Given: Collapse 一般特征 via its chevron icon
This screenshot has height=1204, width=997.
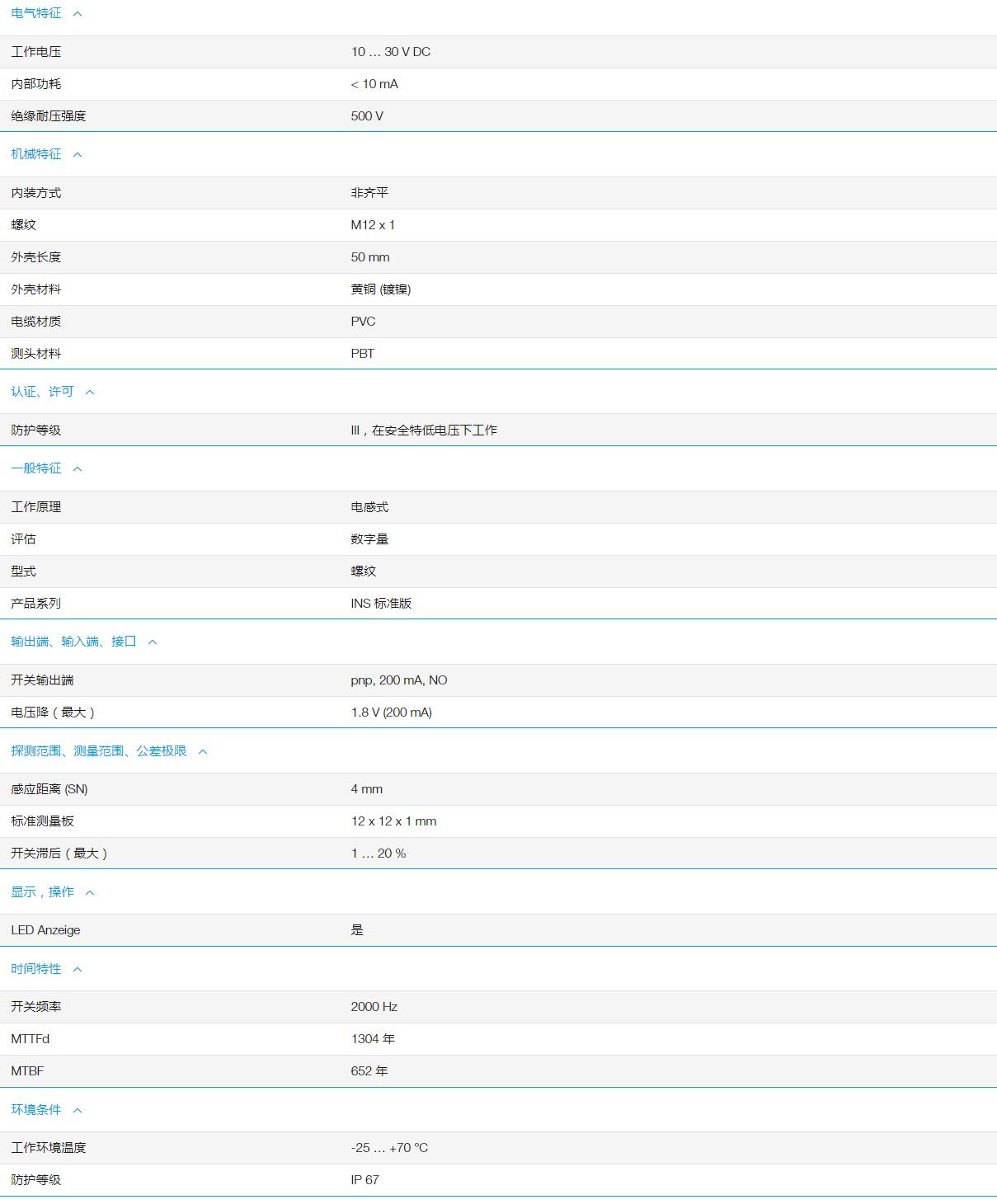Looking at the screenshot, I should tap(78, 469).
